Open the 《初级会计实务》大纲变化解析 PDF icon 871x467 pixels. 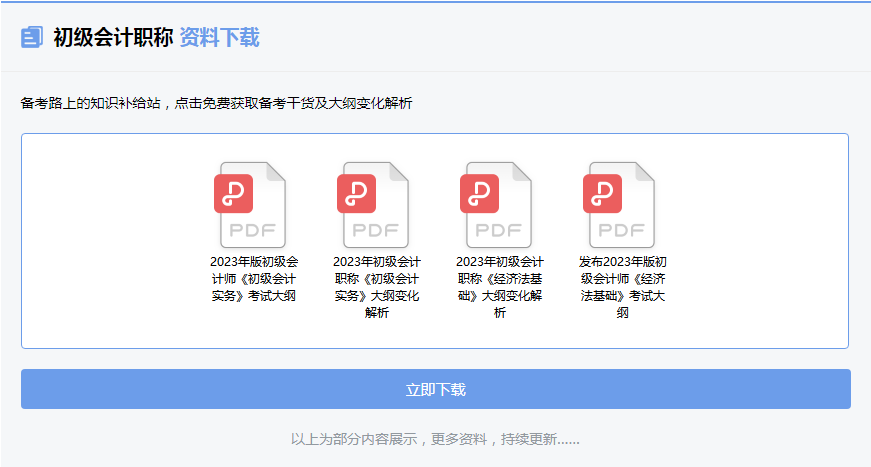[373, 205]
